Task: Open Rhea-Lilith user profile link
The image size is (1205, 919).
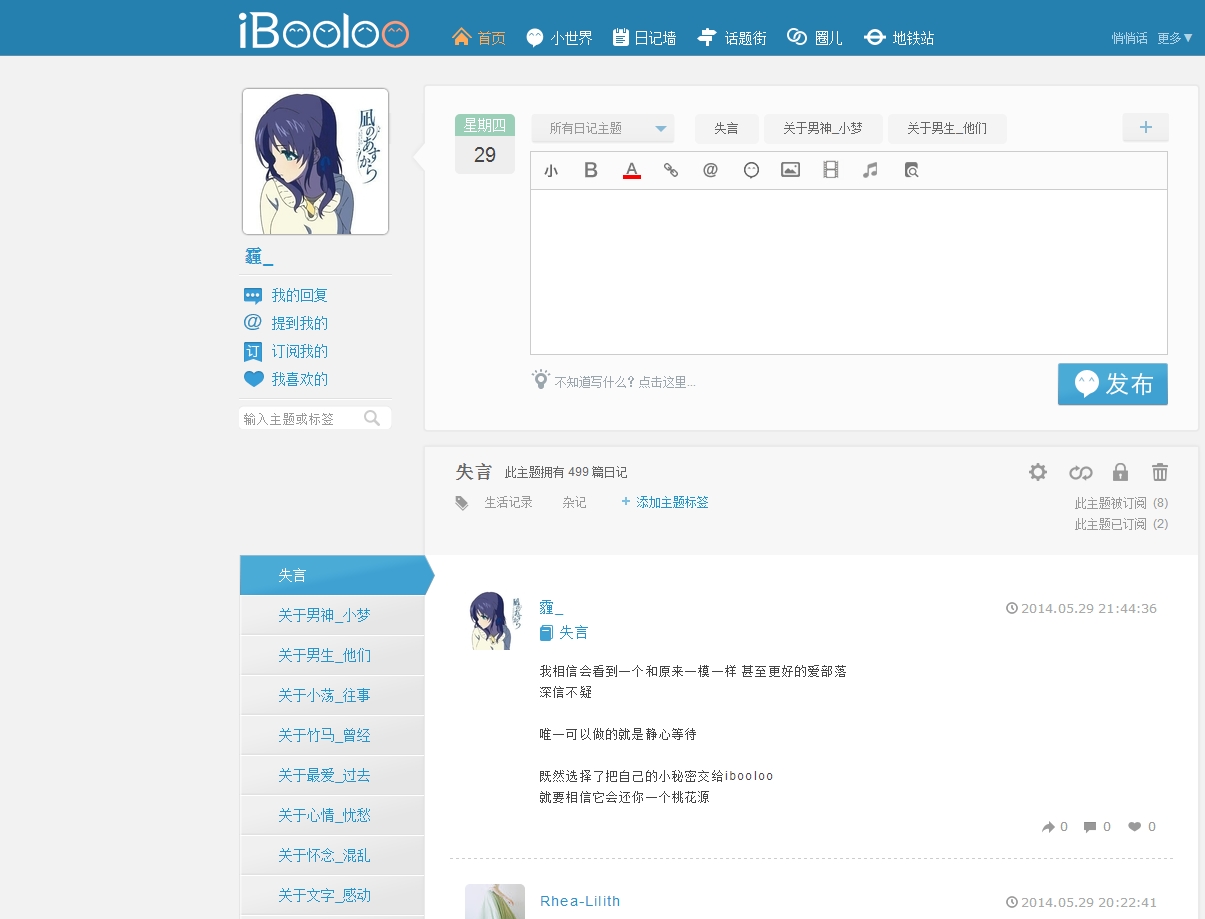Action: pos(580,901)
